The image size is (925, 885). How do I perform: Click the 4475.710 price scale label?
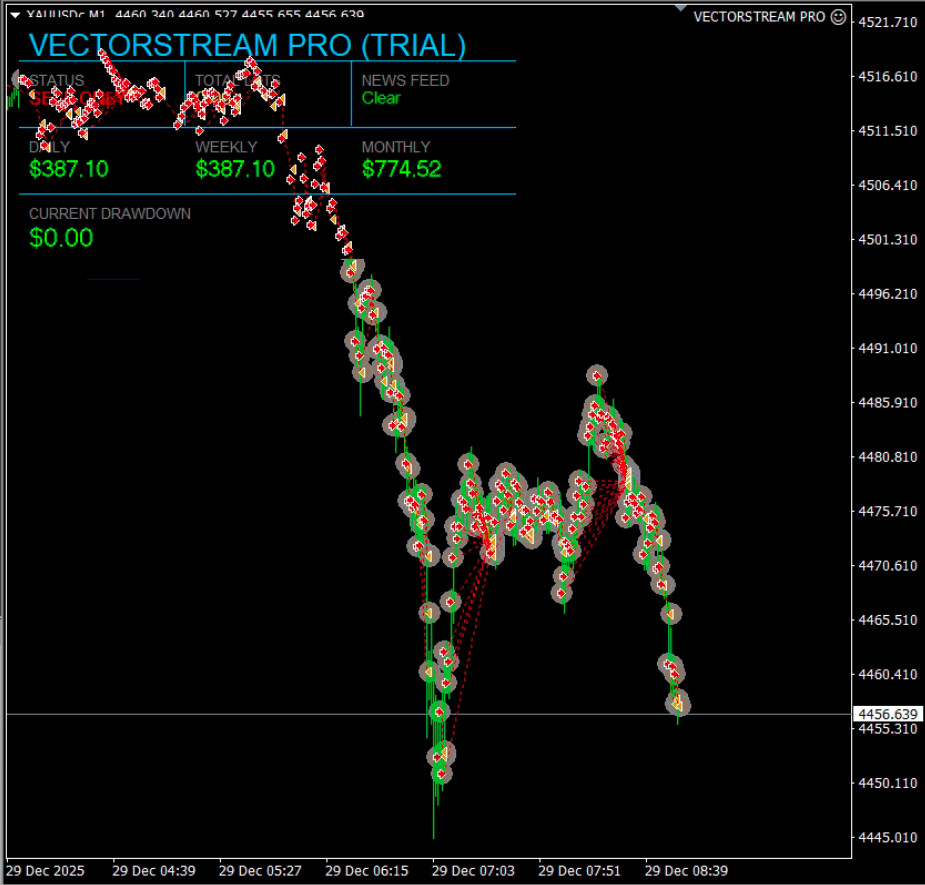tap(888, 511)
